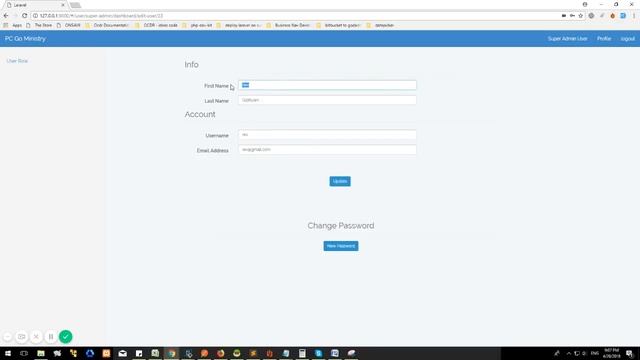Pause the screen recording

click(x=51, y=336)
